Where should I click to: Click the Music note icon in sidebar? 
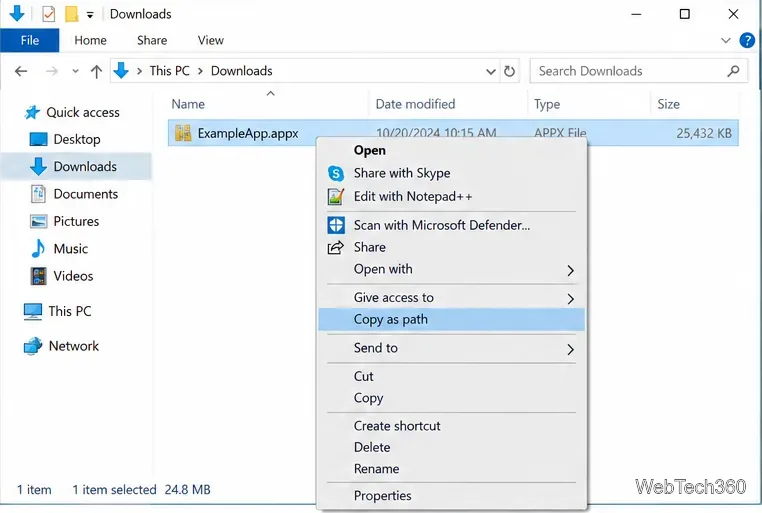pyautogui.click(x=38, y=248)
